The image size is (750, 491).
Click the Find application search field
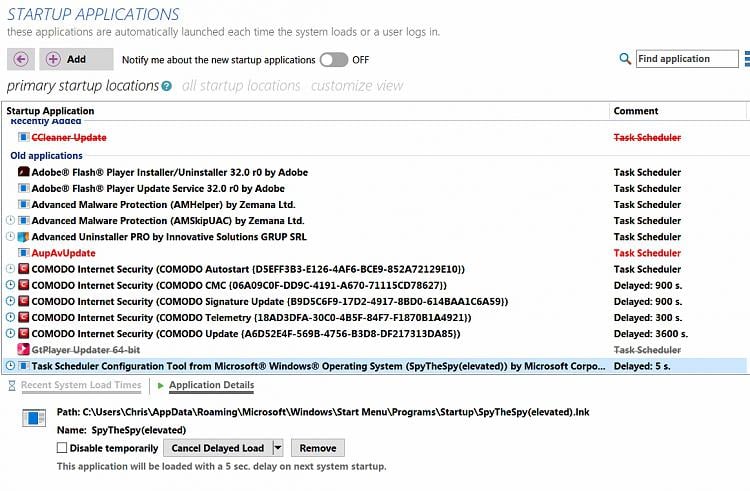click(x=687, y=59)
